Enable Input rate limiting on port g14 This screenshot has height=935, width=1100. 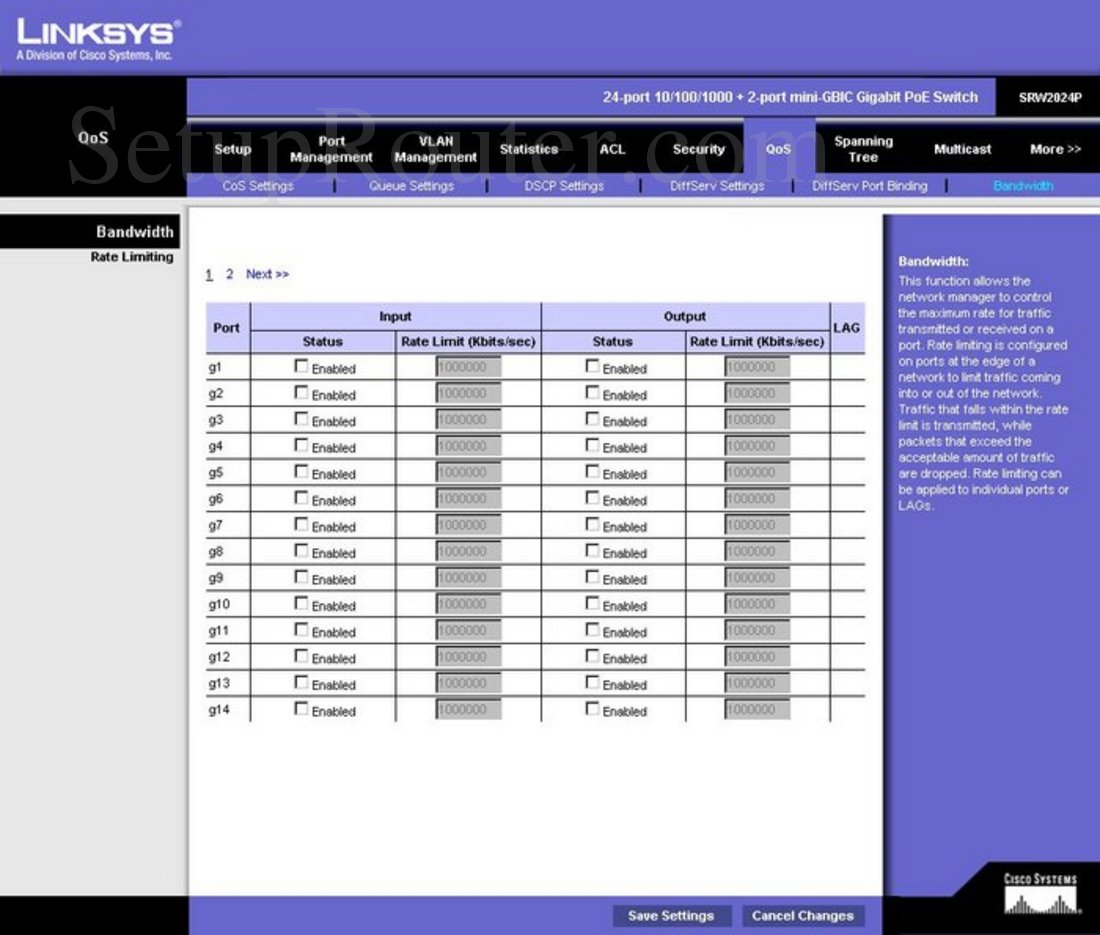[301, 705]
